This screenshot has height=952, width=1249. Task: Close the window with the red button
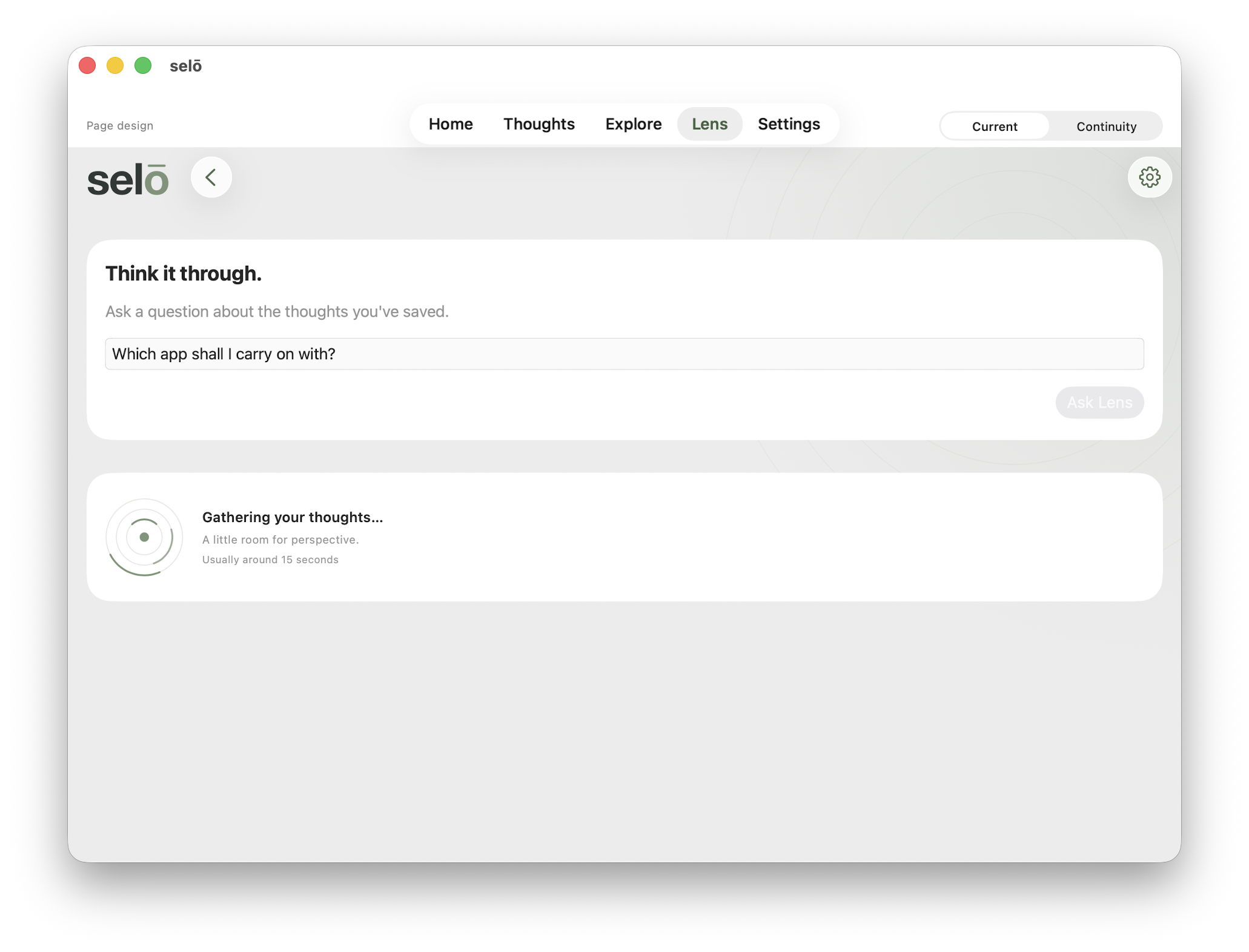(x=88, y=65)
